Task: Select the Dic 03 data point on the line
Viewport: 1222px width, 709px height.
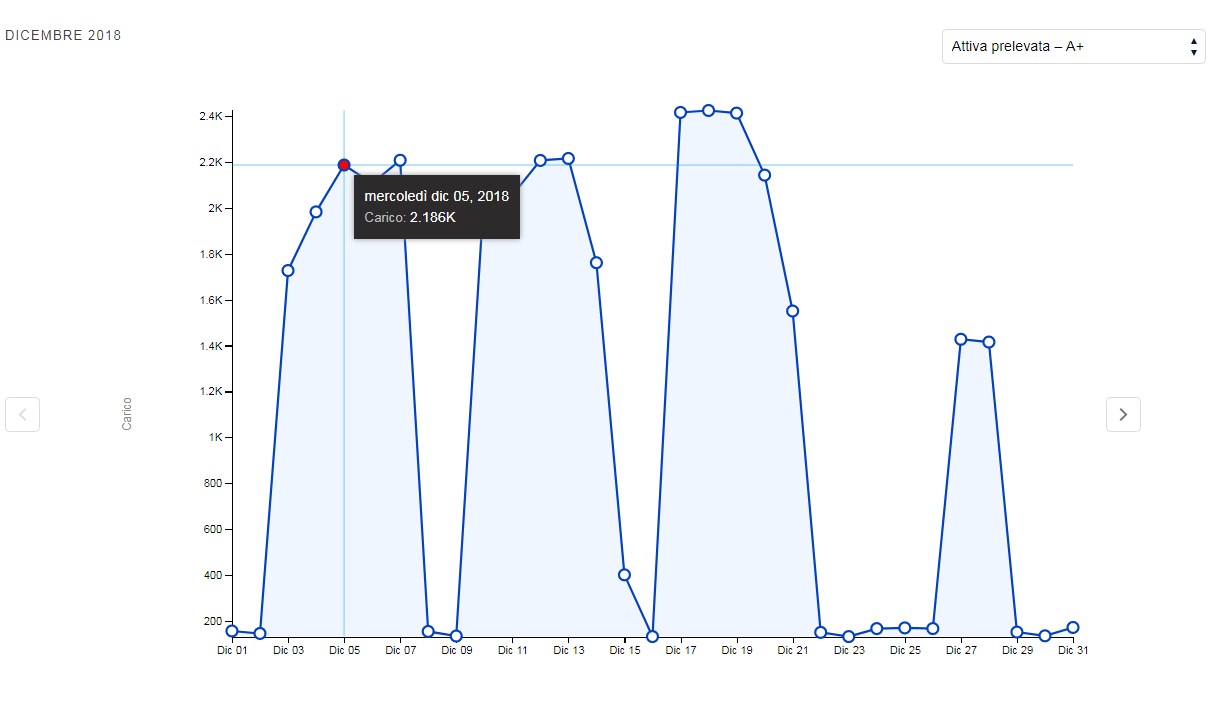Action: [288, 270]
